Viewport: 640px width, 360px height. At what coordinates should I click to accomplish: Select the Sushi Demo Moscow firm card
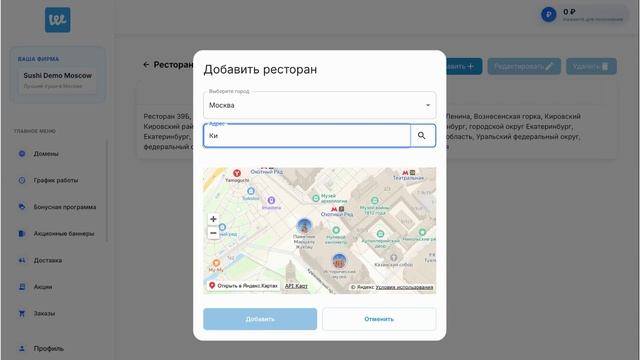58,80
